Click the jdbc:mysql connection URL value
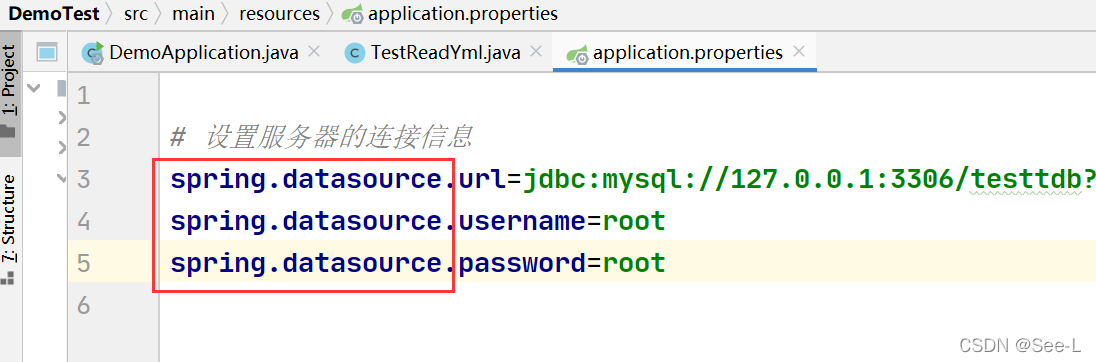The image size is (1096, 362). click(808, 180)
